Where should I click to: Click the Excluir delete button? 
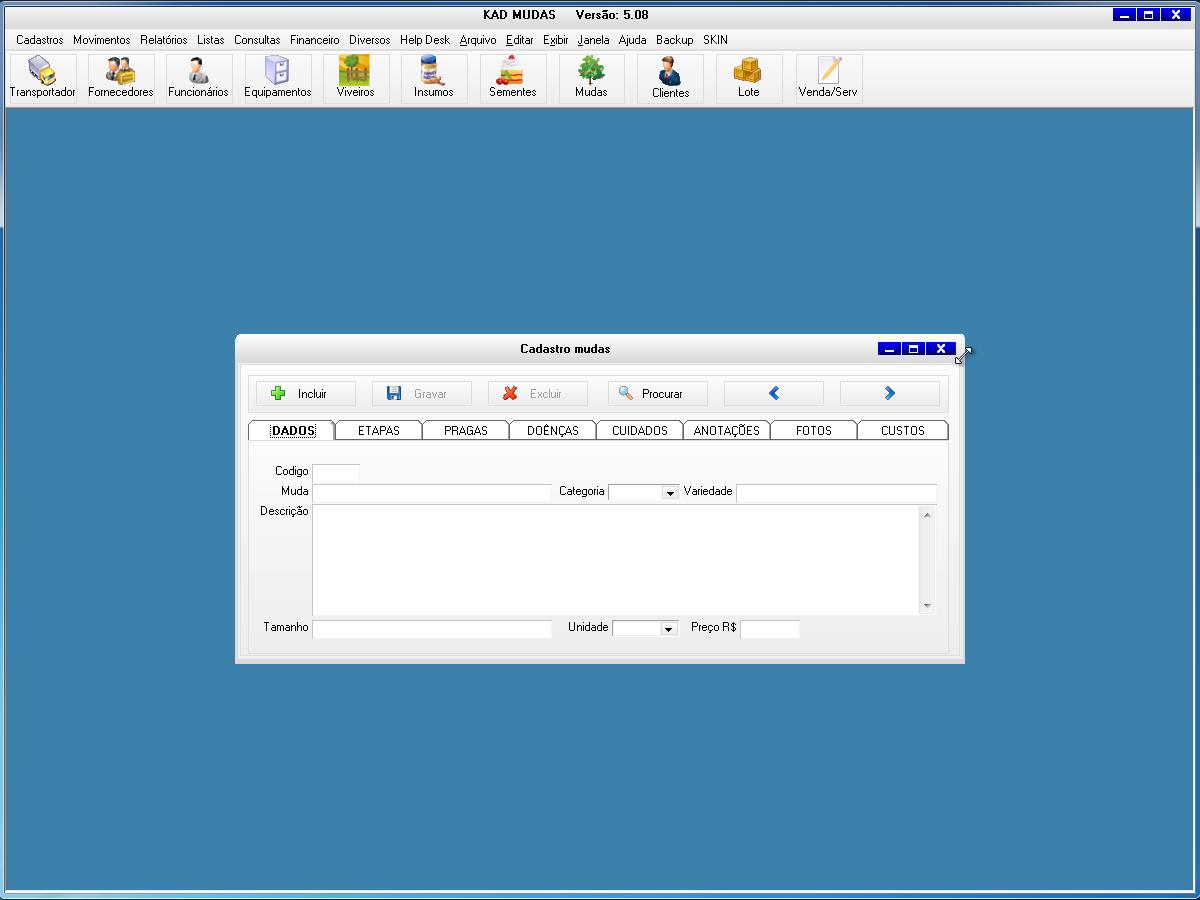tap(538, 393)
